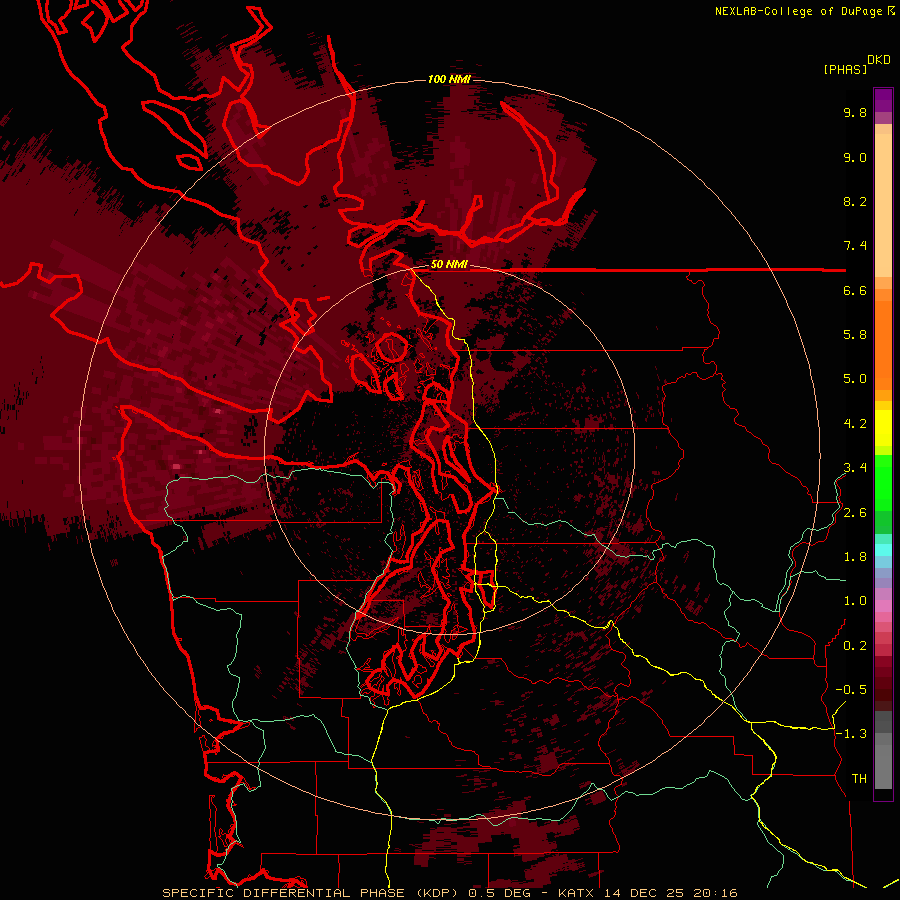Click the 8.2 legend value

[x=855, y=202]
